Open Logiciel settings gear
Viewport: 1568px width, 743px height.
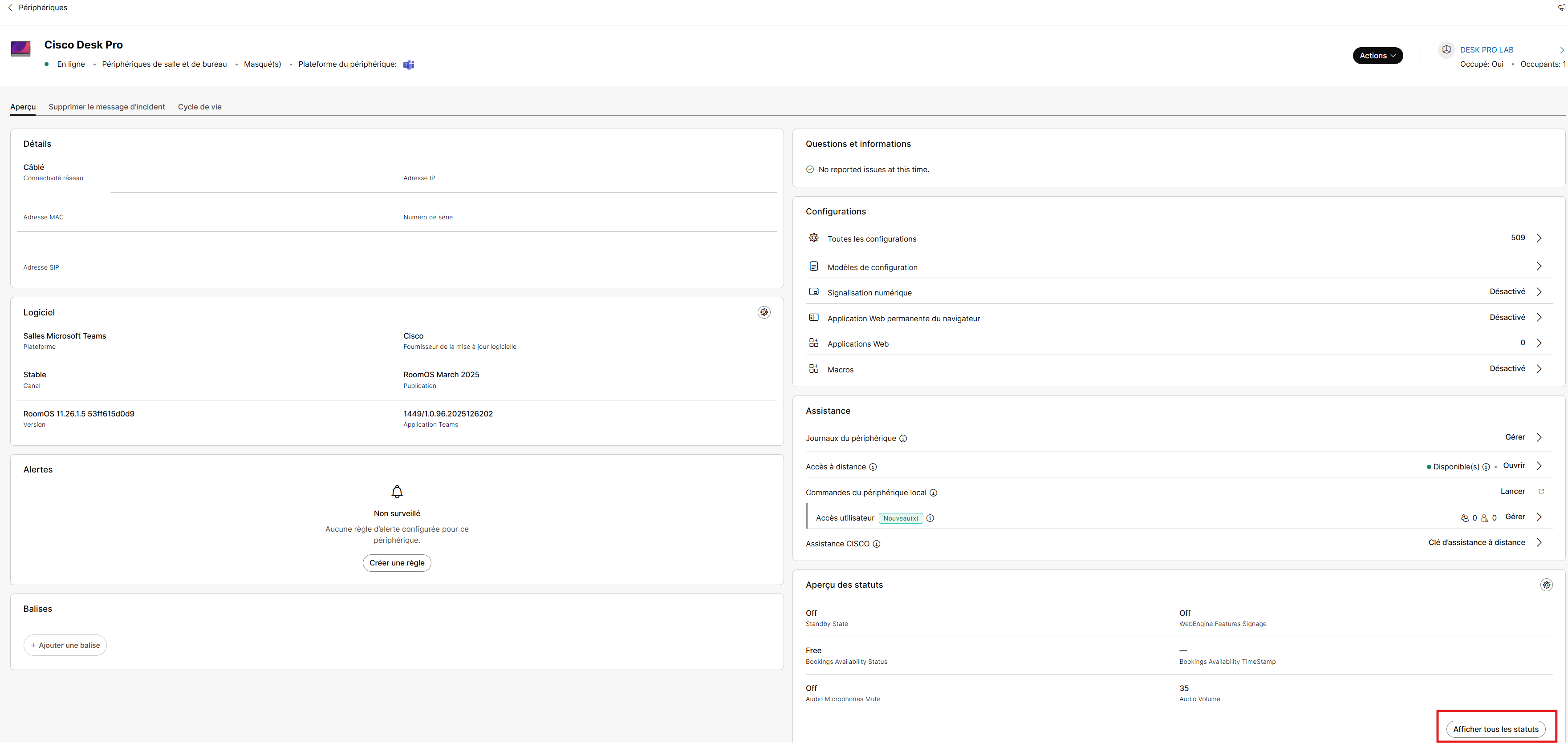coord(764,312)
